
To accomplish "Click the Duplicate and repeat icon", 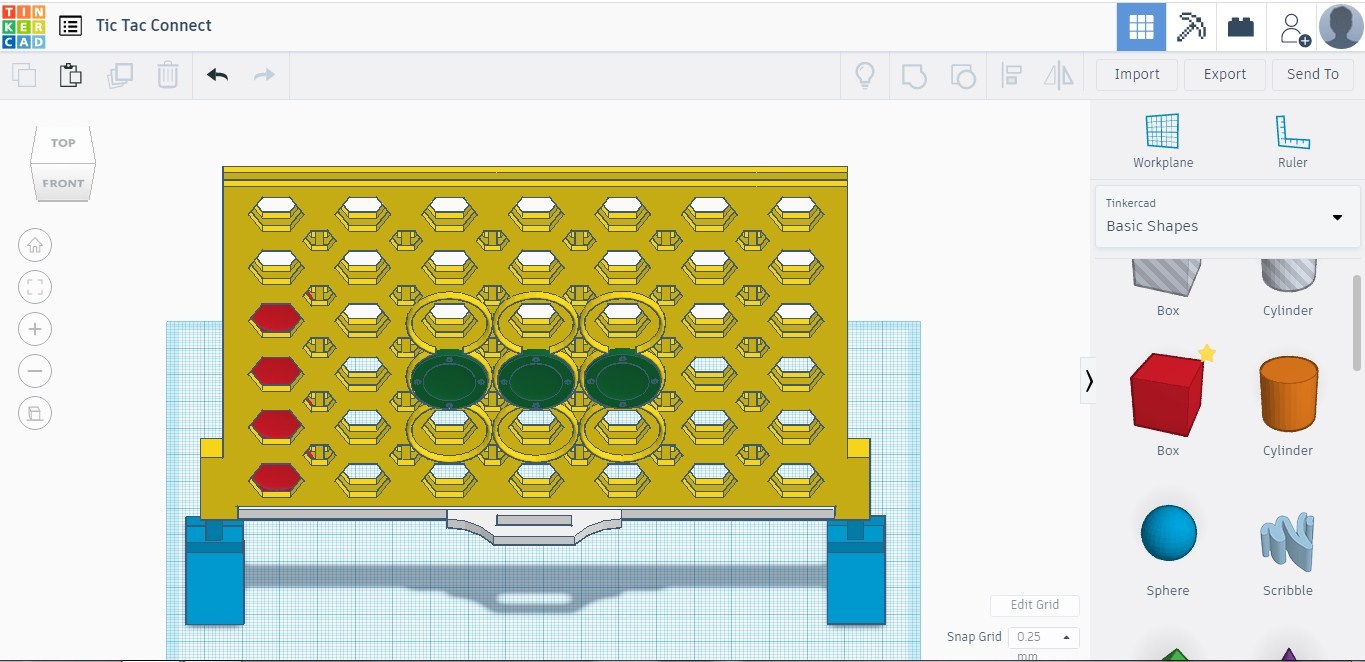I will [x=120, y=75].
